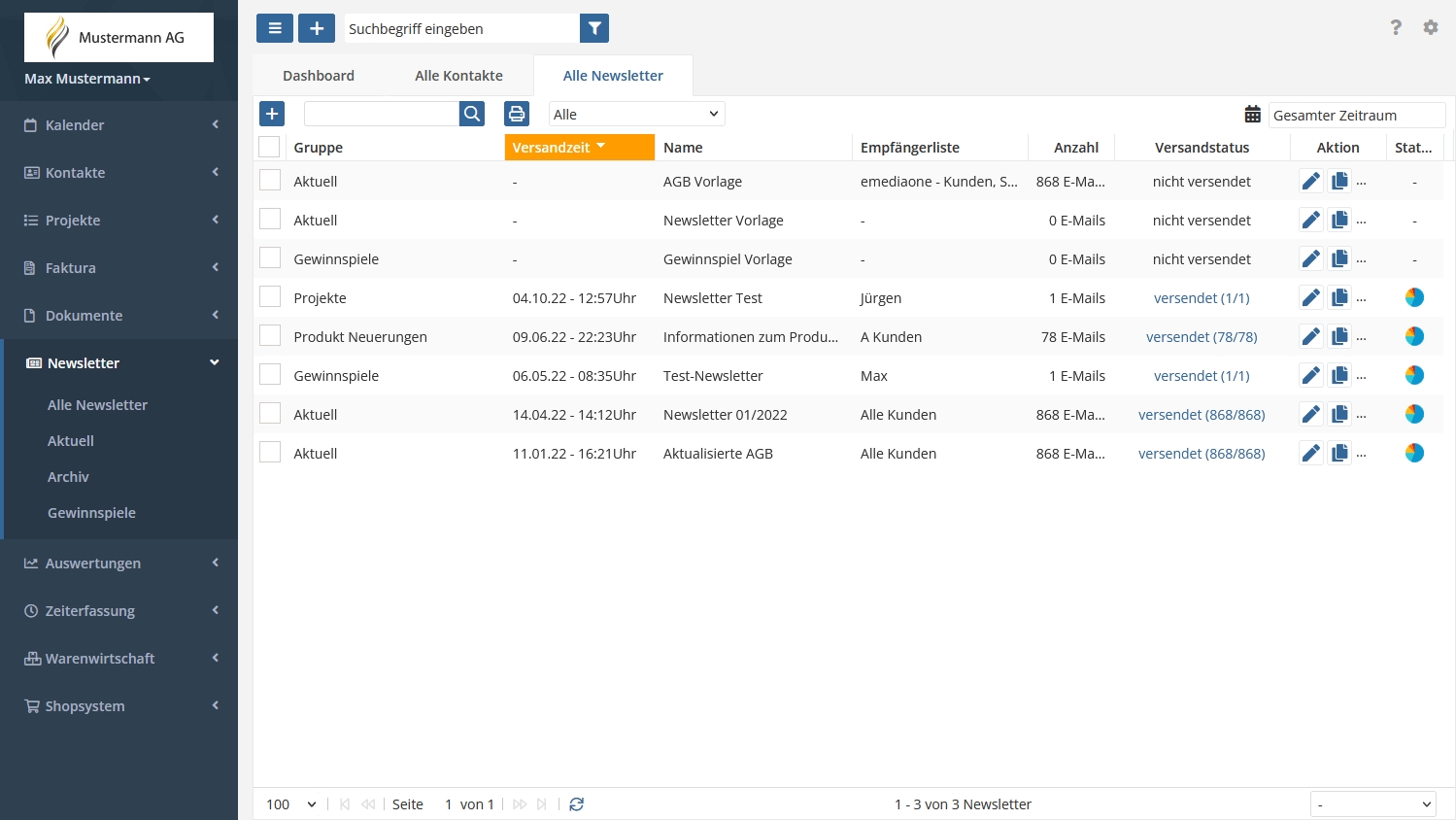The height and width of the screenshot is (820, 1456).
Task: Expand the Projekte sidebar section
Action: click(x=119, y=220)
